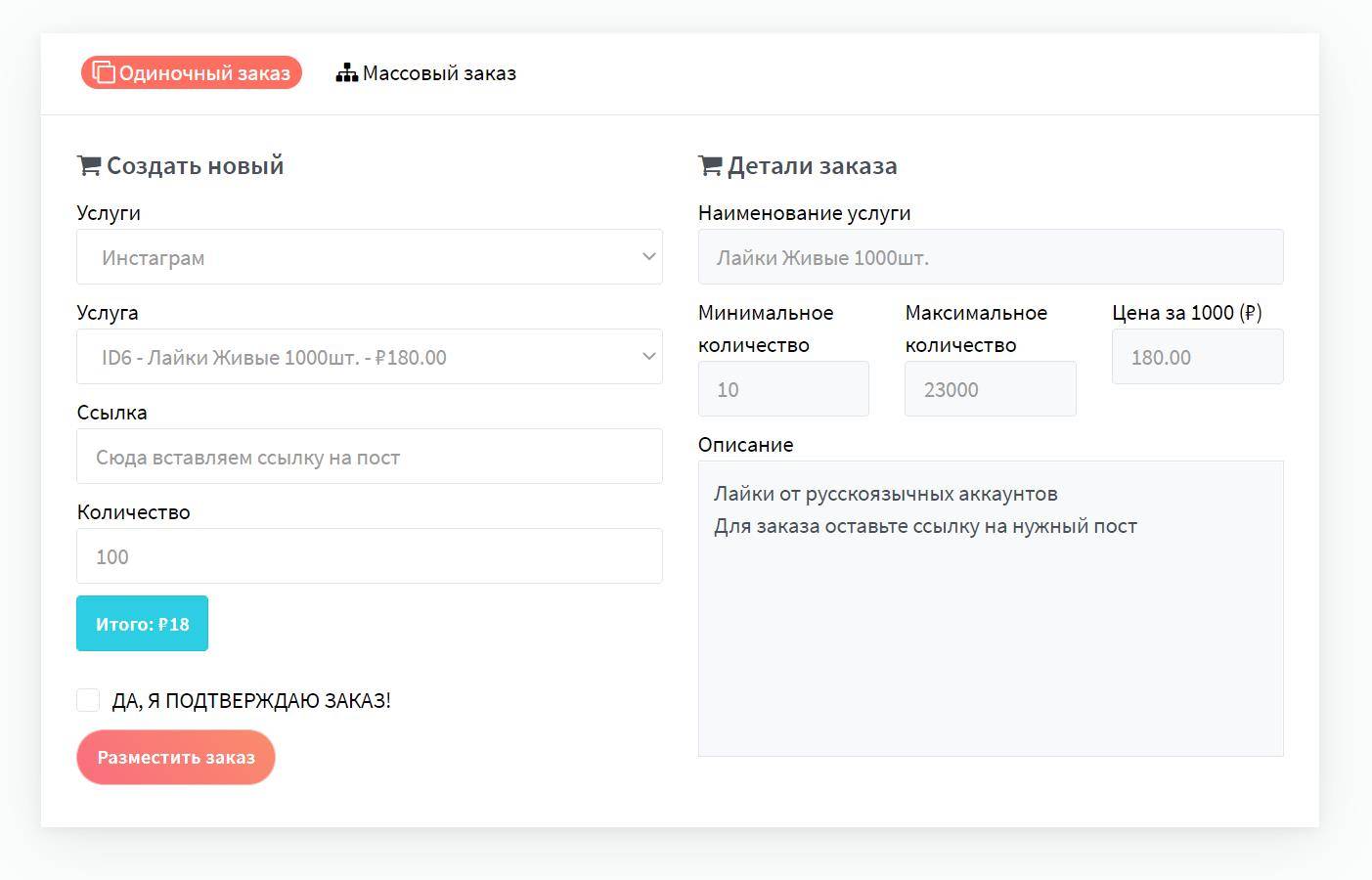The width and height of the screenshot is (1372, 880).
Task: Click the Цена за 1000 price field
Action: point(1197,357)
